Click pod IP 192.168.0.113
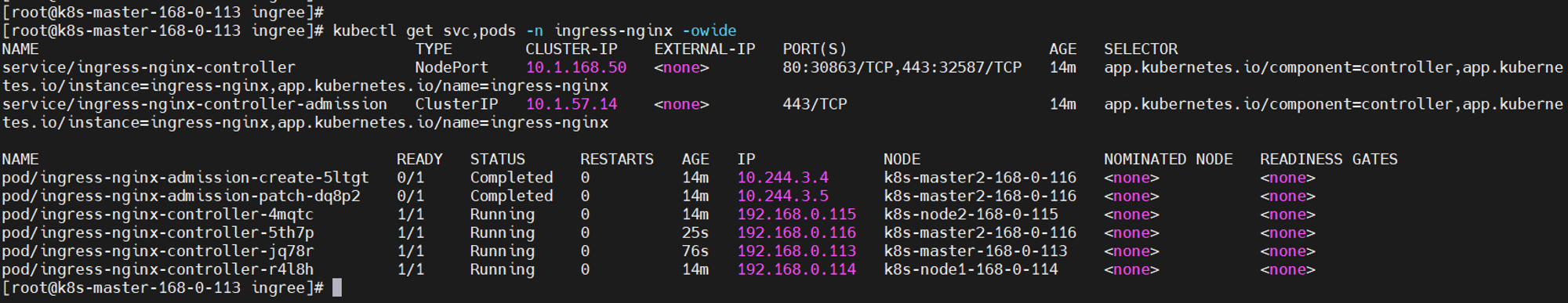This screenshot has width=1568, height=303. click(797, 251)
